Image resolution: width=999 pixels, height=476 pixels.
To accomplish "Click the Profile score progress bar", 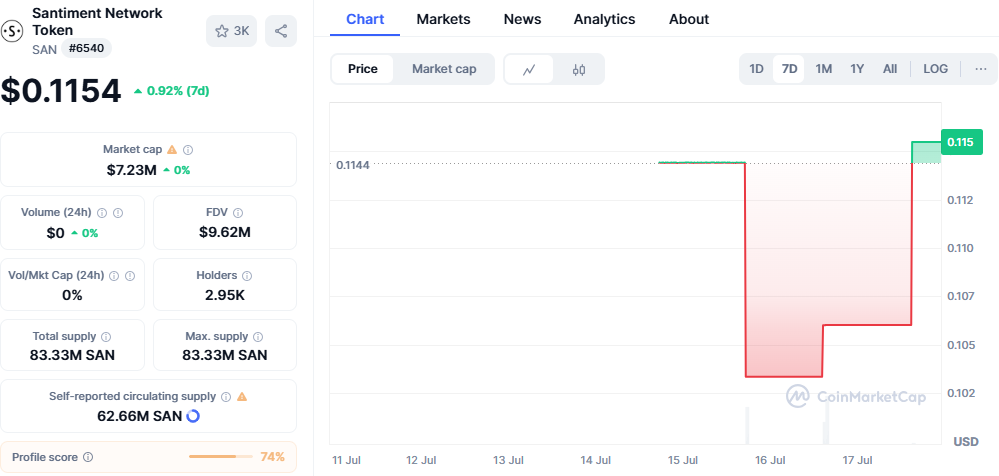I will 220,457.
